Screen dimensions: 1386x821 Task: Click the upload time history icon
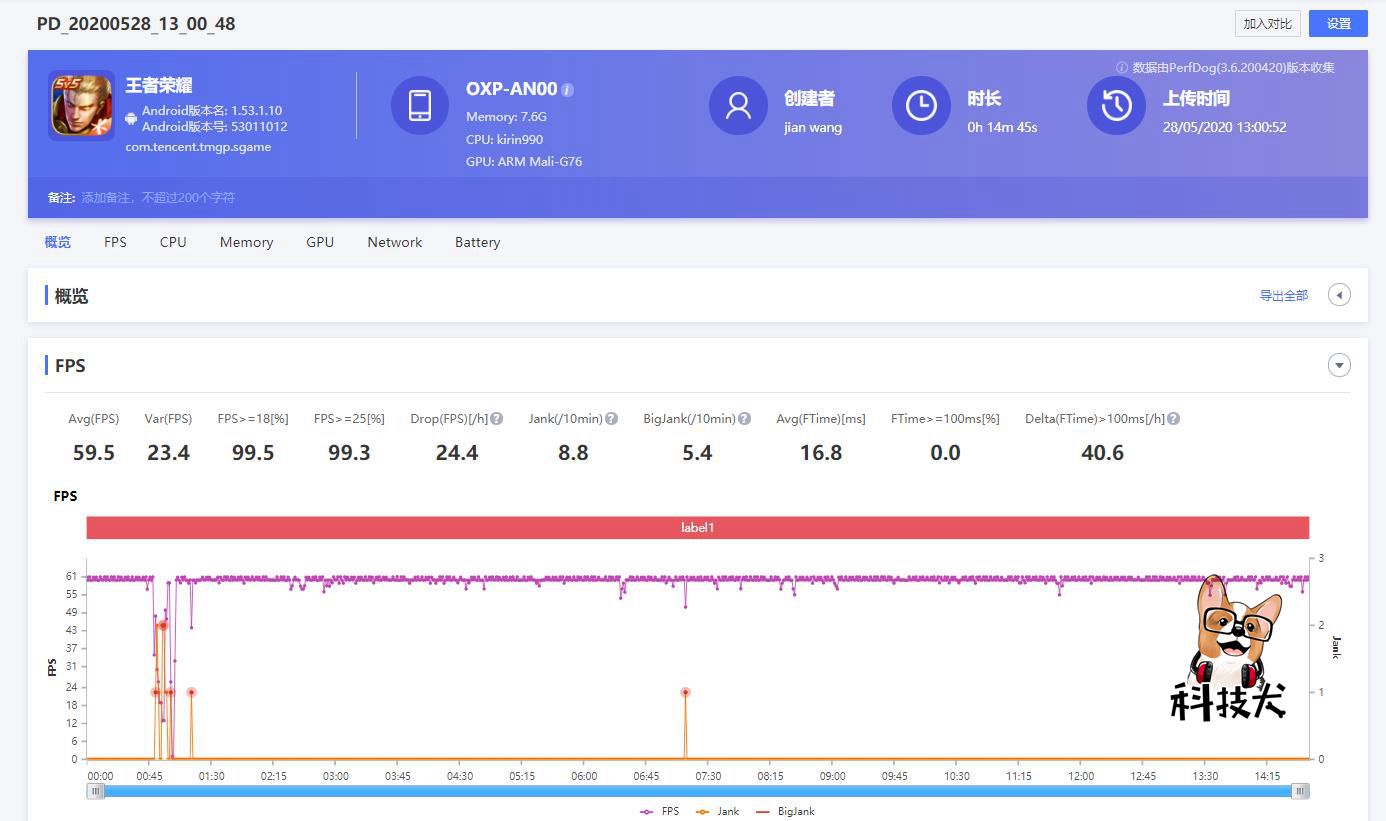[1116, 105]
